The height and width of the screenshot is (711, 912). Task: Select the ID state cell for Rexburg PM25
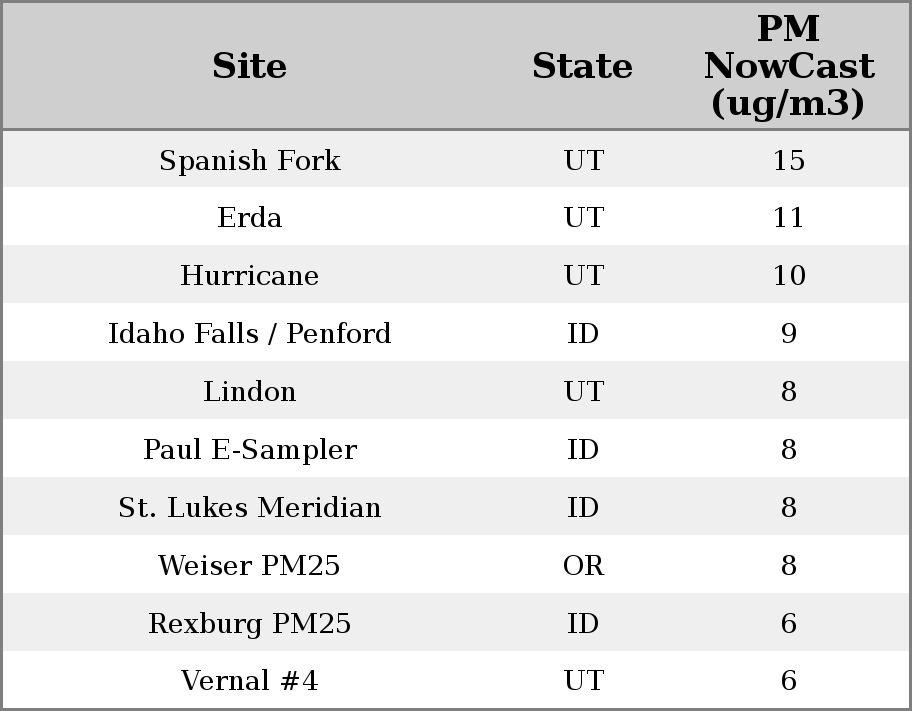(583, 624)
